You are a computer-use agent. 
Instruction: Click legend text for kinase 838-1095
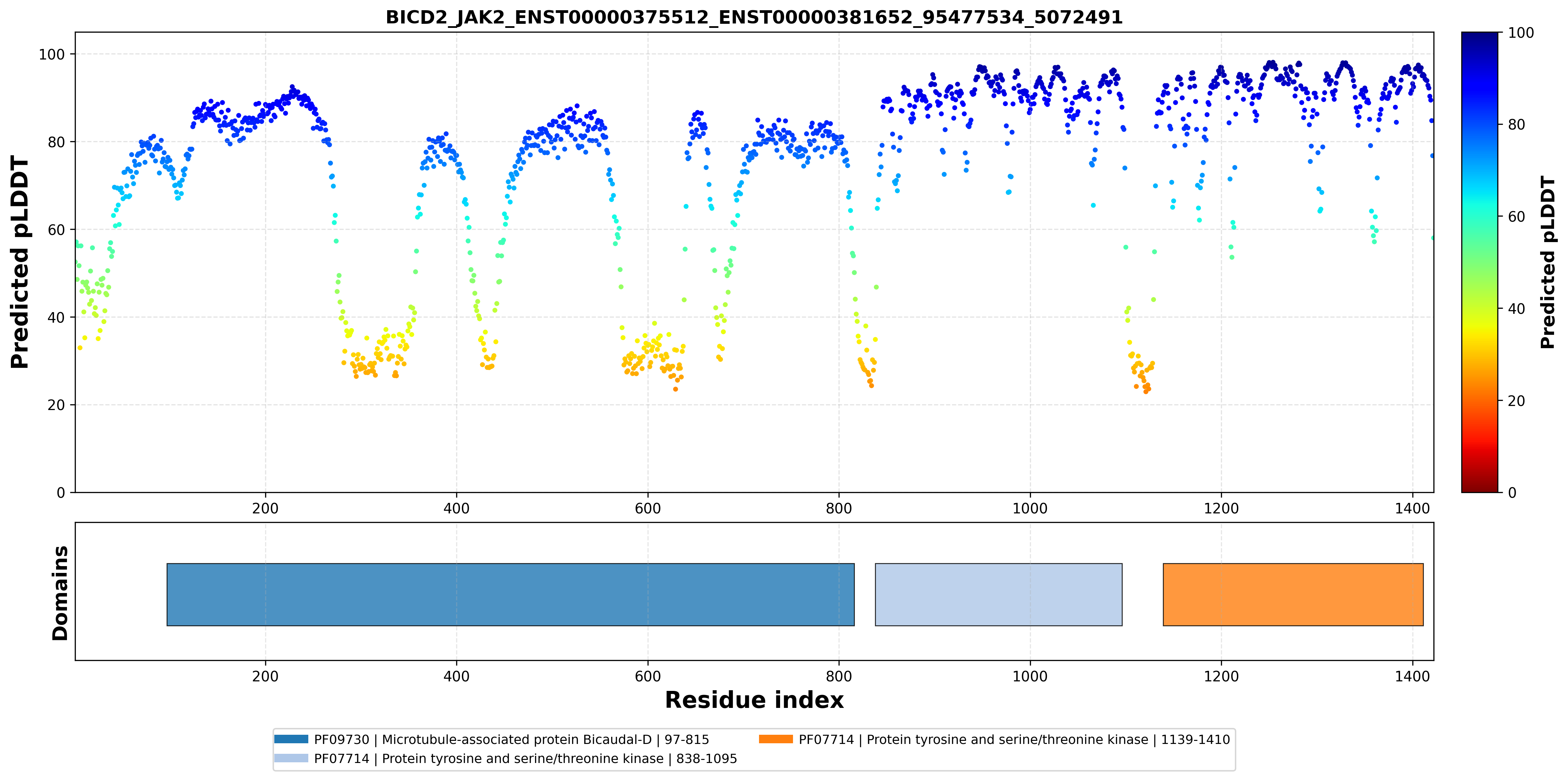tap(525, 758)
